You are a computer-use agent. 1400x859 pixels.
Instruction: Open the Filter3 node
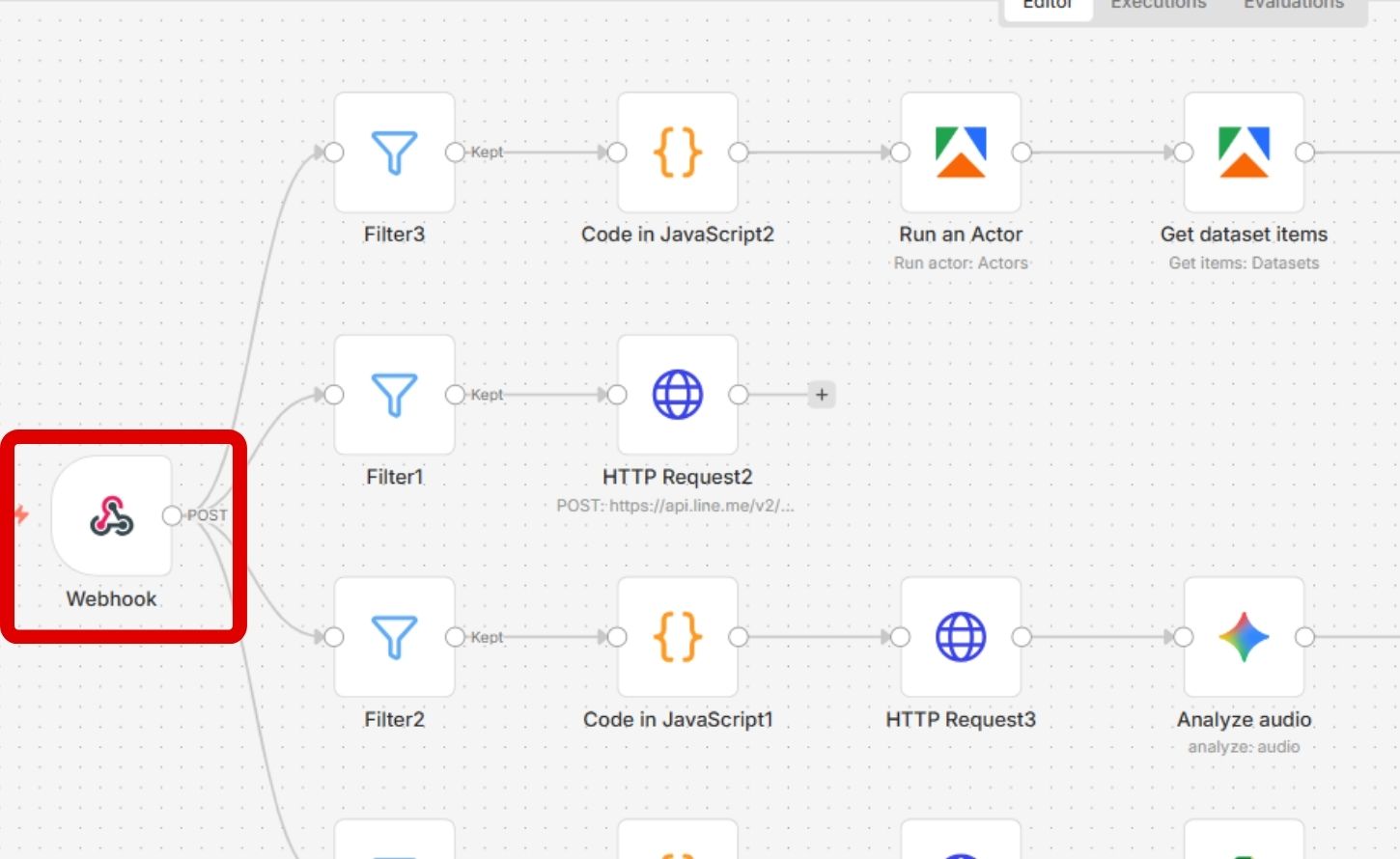coord(394,152)
